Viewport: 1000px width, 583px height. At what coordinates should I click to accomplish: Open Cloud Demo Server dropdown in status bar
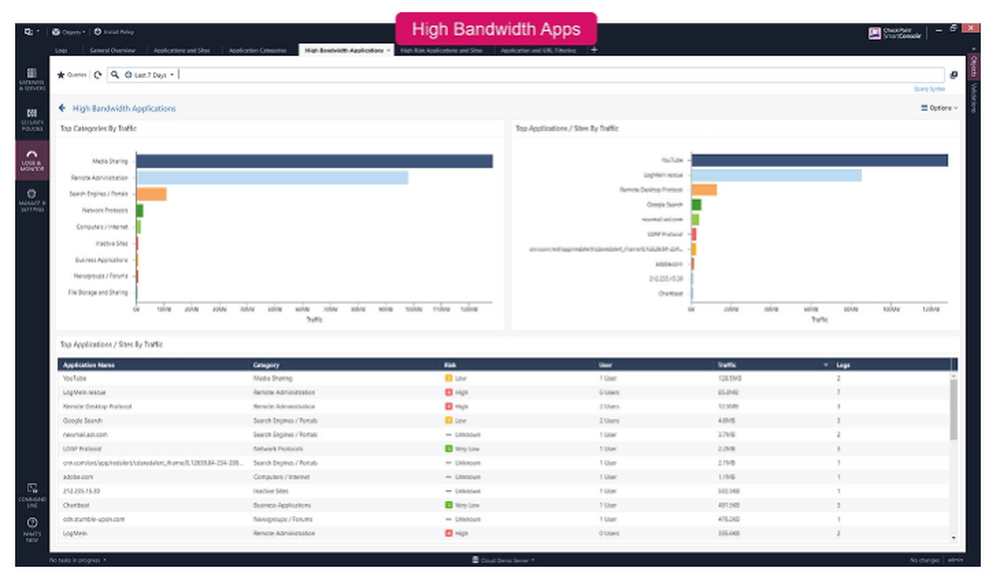click(x=503, y=560)
